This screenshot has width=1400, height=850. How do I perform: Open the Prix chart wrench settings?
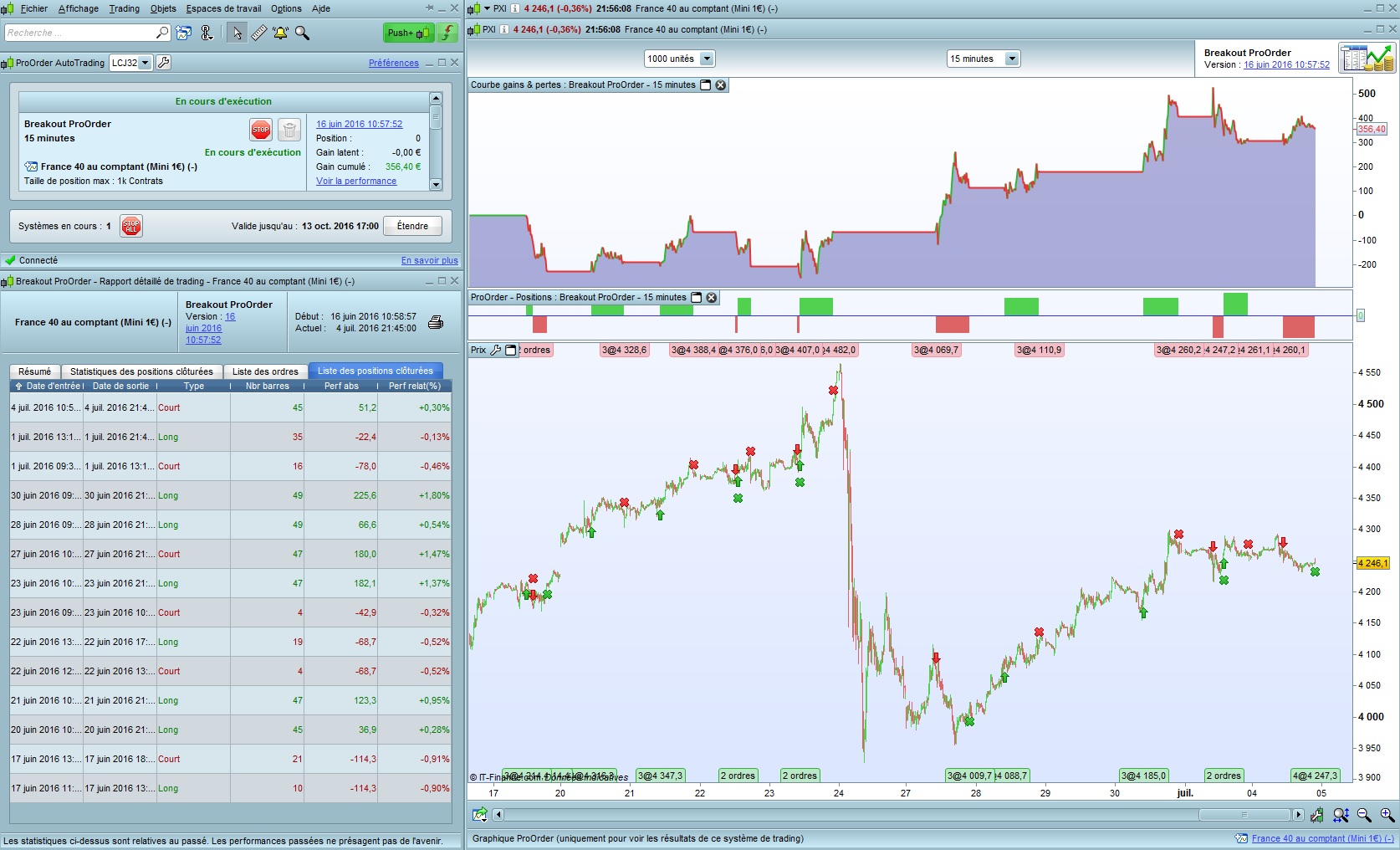(x=495, y=351)
